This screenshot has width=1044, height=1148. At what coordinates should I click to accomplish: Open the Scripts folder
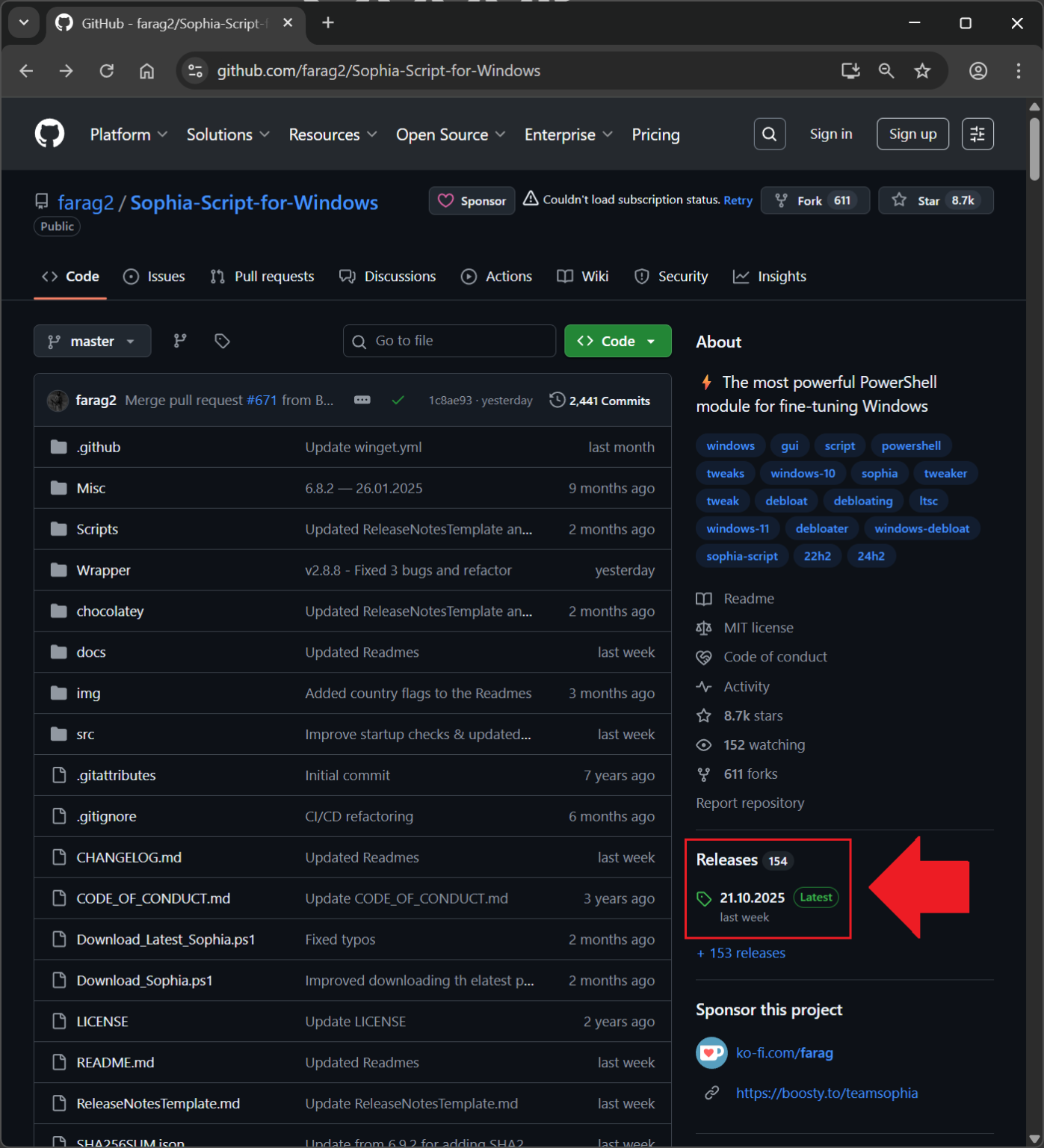[x=96, y=528]
